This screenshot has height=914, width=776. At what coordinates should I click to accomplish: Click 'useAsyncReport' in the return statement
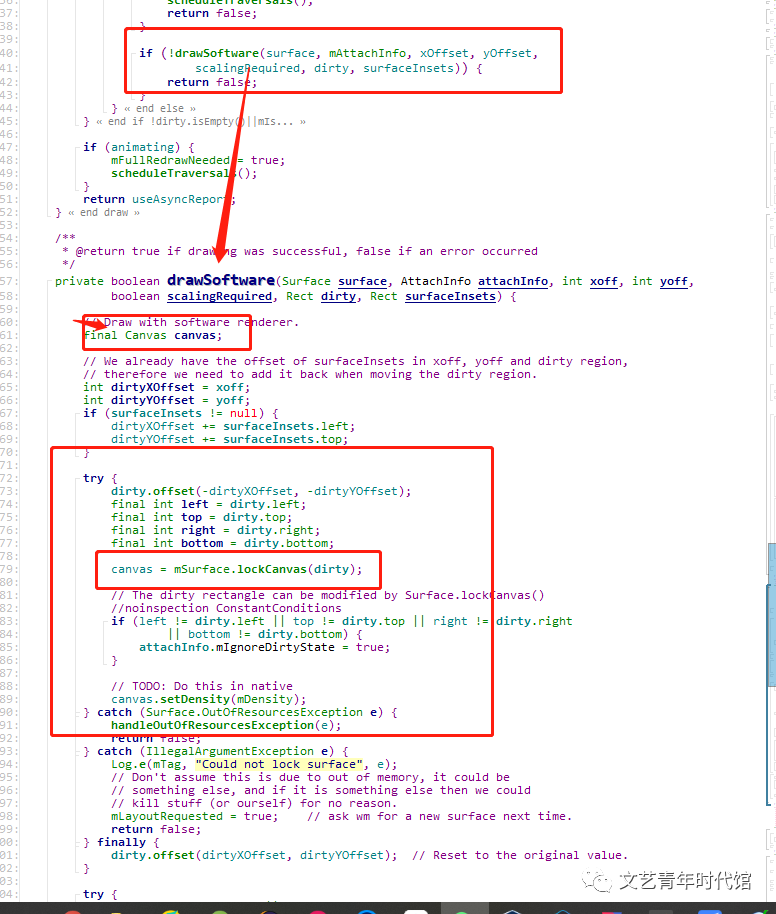tap(181, 199)
